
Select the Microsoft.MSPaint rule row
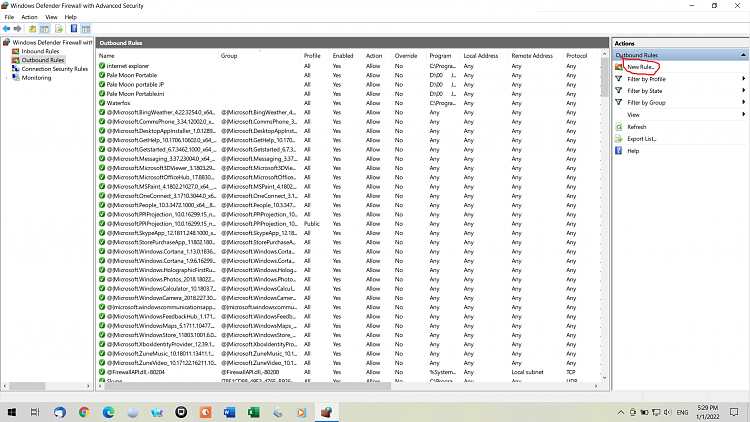348,187
